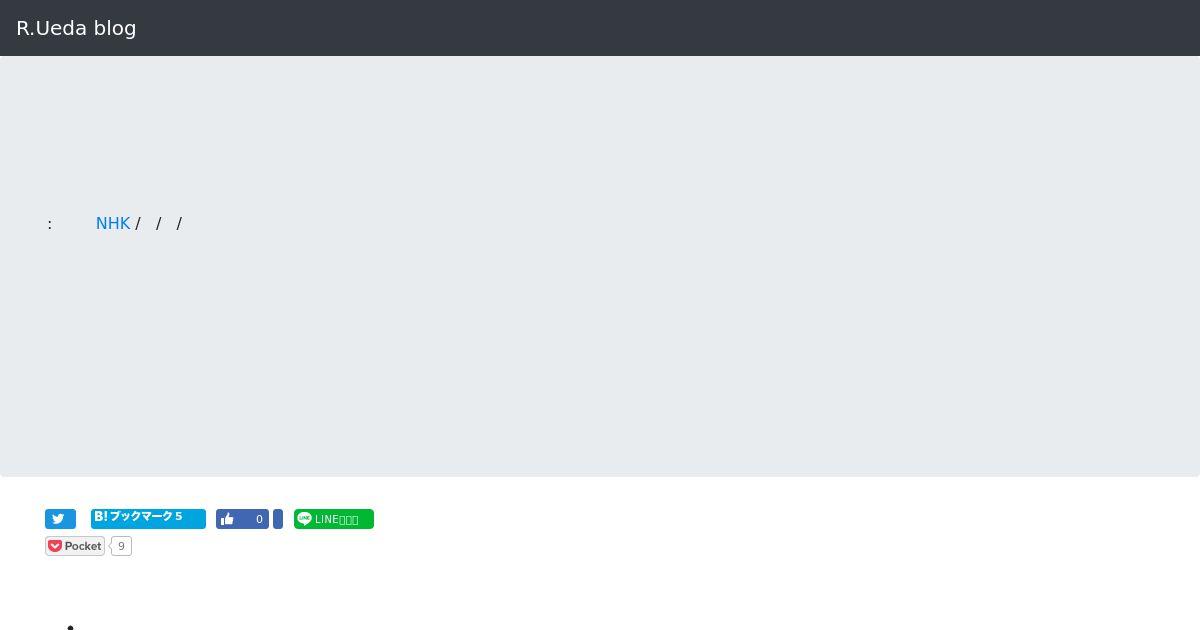1200x630 pixels.
Task: Click the Hatena B! bookmark logo
Action: [x=100, y=517]
